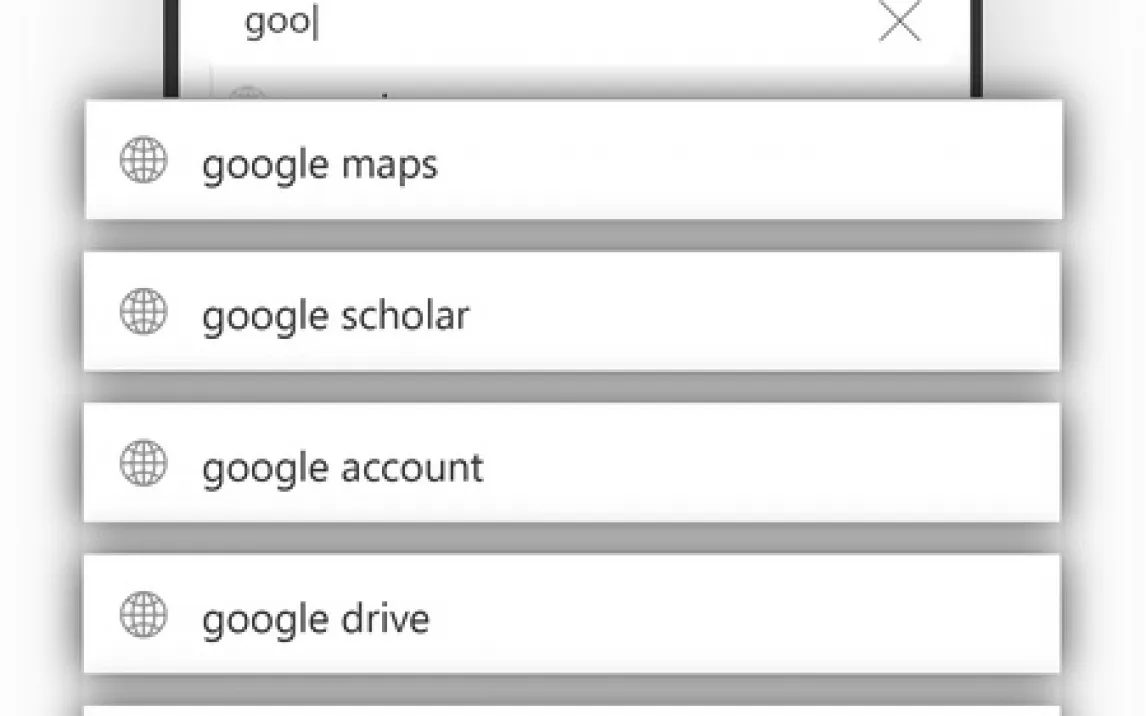Click the left edge of the google maps card
This screenshot has height=716, width=1146.
(x=97, y=161)
